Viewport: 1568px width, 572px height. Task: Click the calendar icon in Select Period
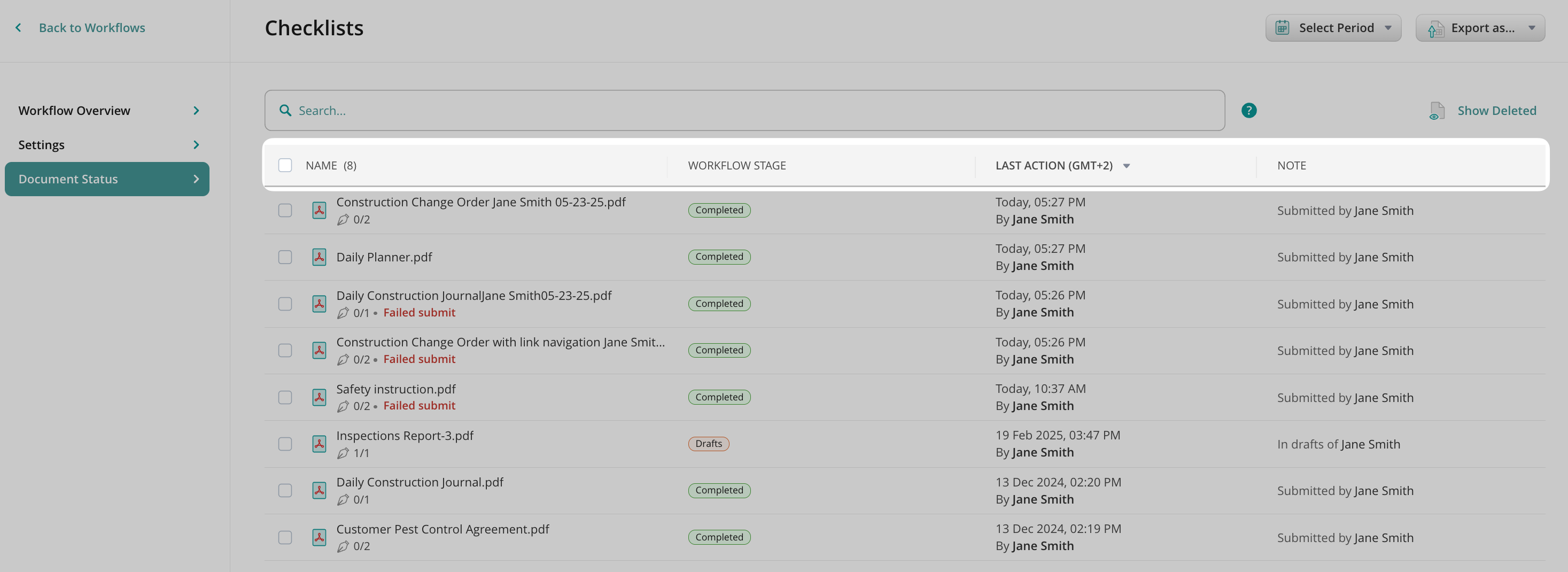(x=1282, y=28)
